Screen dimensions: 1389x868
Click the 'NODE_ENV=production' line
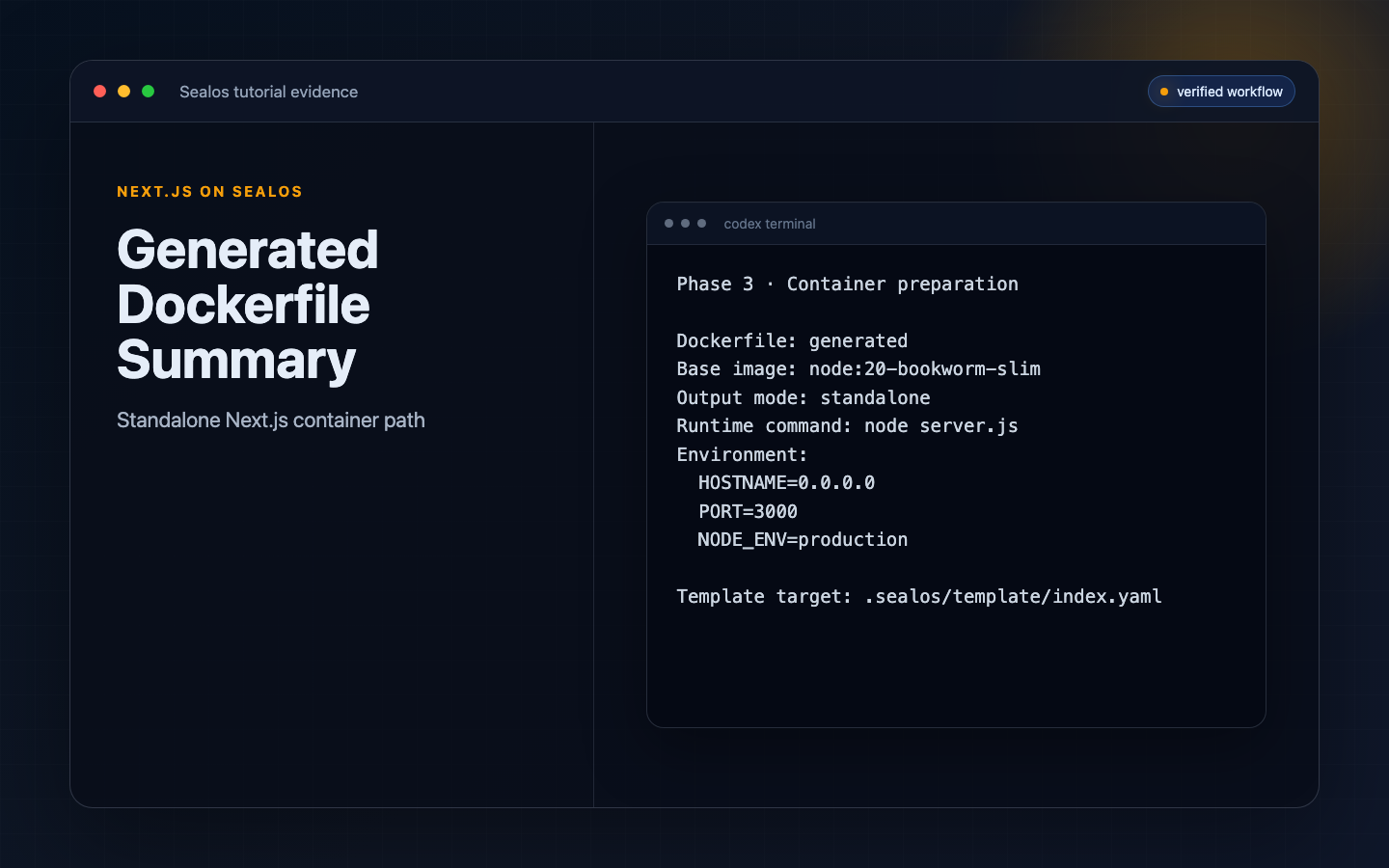[x=803, y=539]
